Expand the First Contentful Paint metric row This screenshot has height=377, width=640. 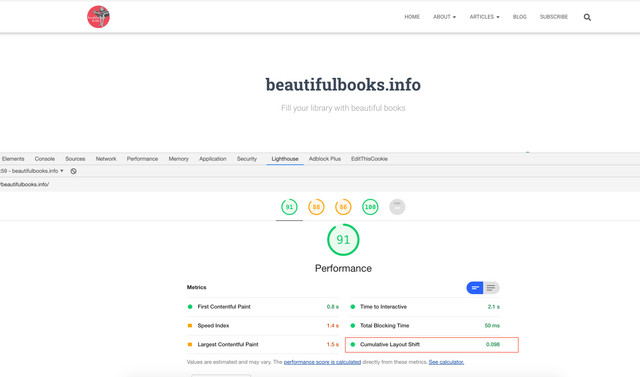(263, 307)
